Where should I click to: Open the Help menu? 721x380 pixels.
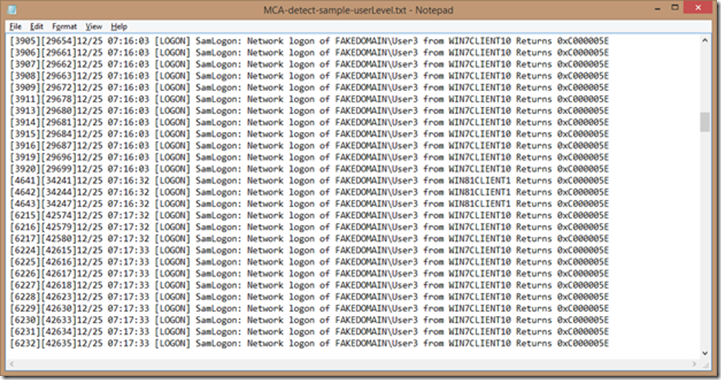click(x=119, y=27)
